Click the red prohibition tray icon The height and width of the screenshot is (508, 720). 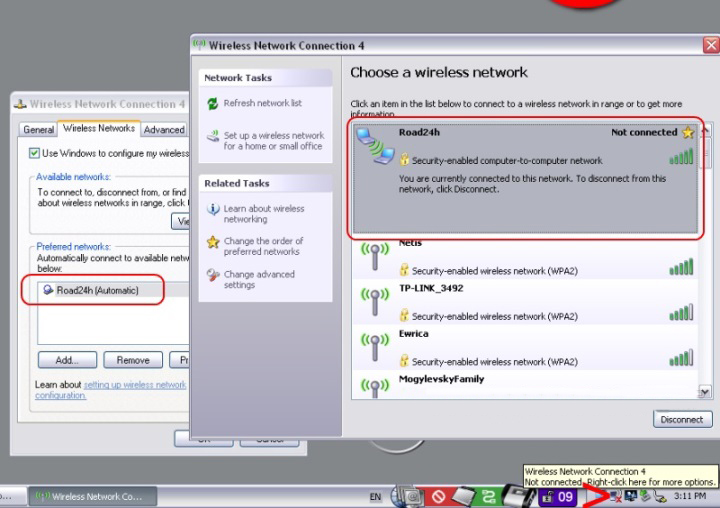coord(439,497)
